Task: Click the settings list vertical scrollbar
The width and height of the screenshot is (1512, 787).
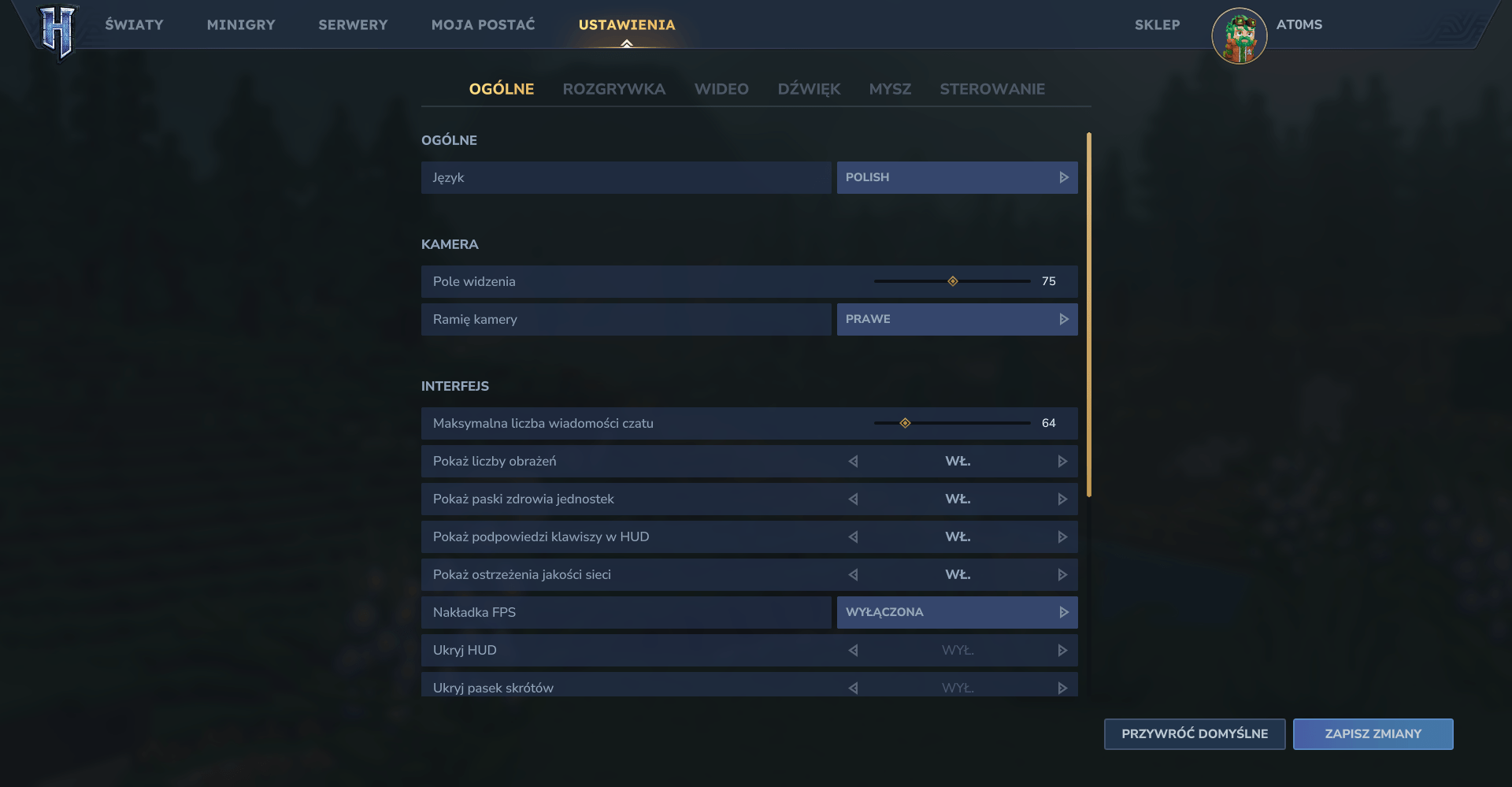Action: coord(1089,315)
